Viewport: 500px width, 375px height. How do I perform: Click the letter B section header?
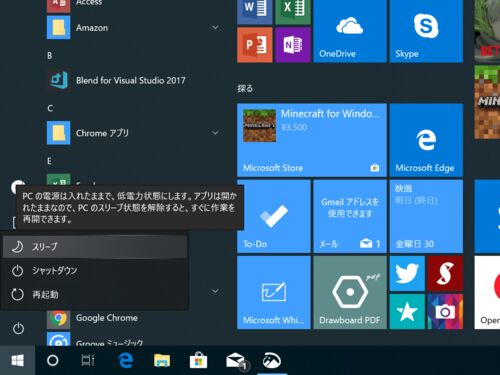click(50, 55)
